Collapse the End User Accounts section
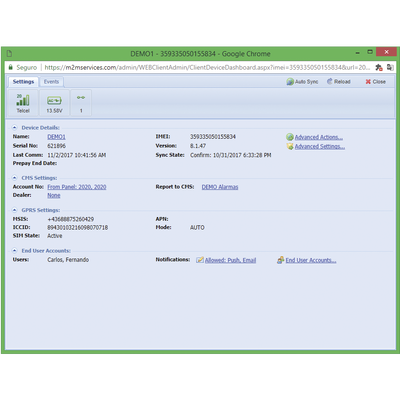400x400 pixels. (15, 251)
